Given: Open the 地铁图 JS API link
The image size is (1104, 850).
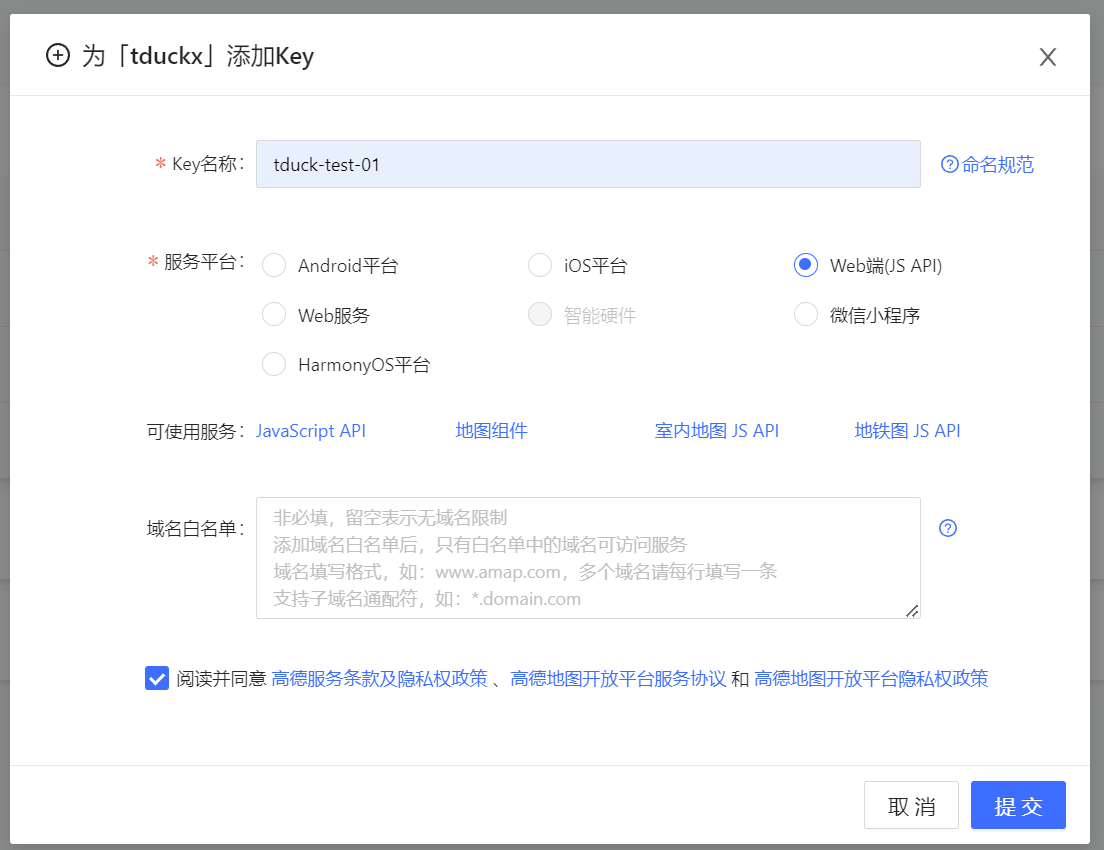Looking at the screenshot, I should (x=907, y=431).
